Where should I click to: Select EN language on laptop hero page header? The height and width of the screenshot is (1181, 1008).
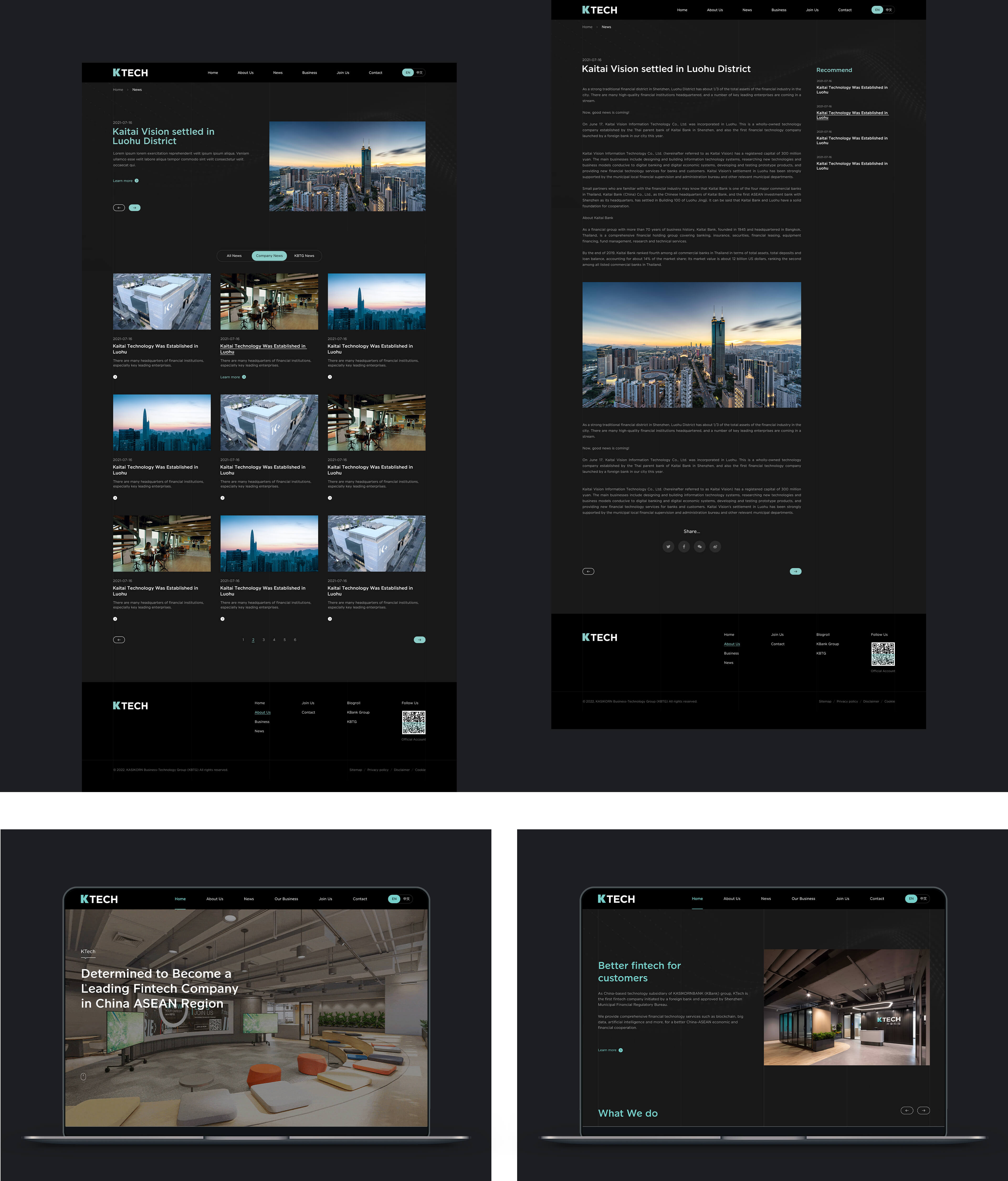click(394, 899)
